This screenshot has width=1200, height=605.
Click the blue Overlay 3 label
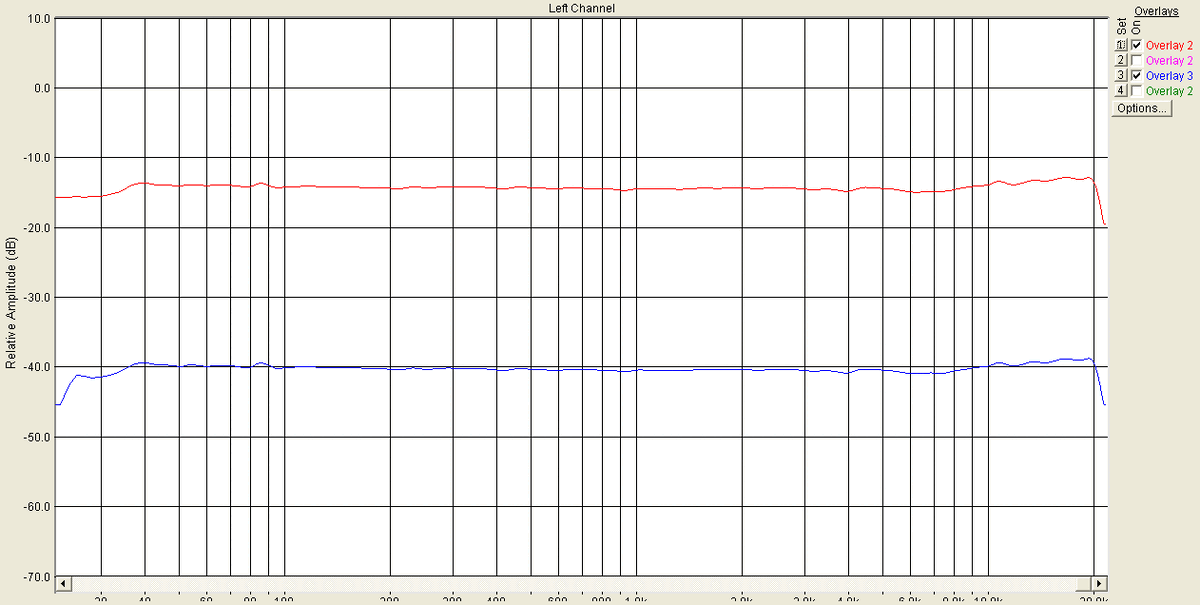(1169, 76)
